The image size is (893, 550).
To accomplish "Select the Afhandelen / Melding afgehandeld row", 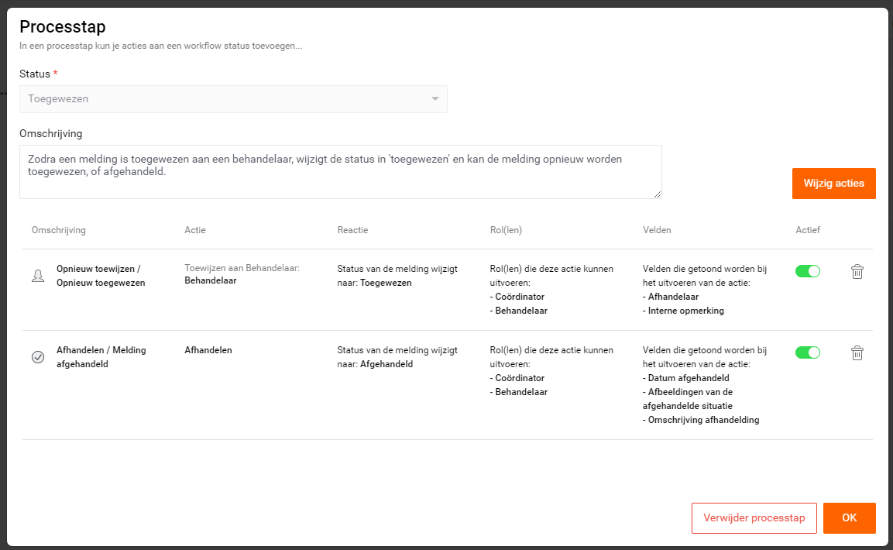I will tap(448, 385).
